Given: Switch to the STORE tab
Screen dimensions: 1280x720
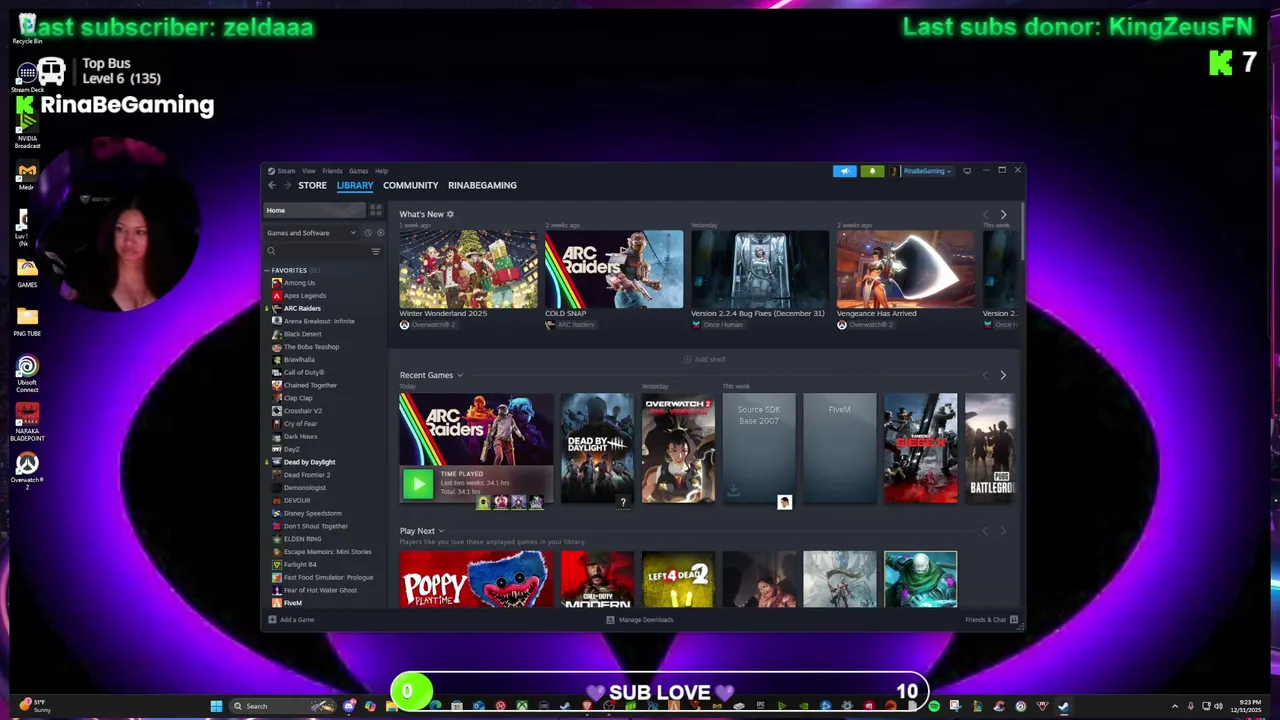Looking at the screenshot, I should (312, 185).
